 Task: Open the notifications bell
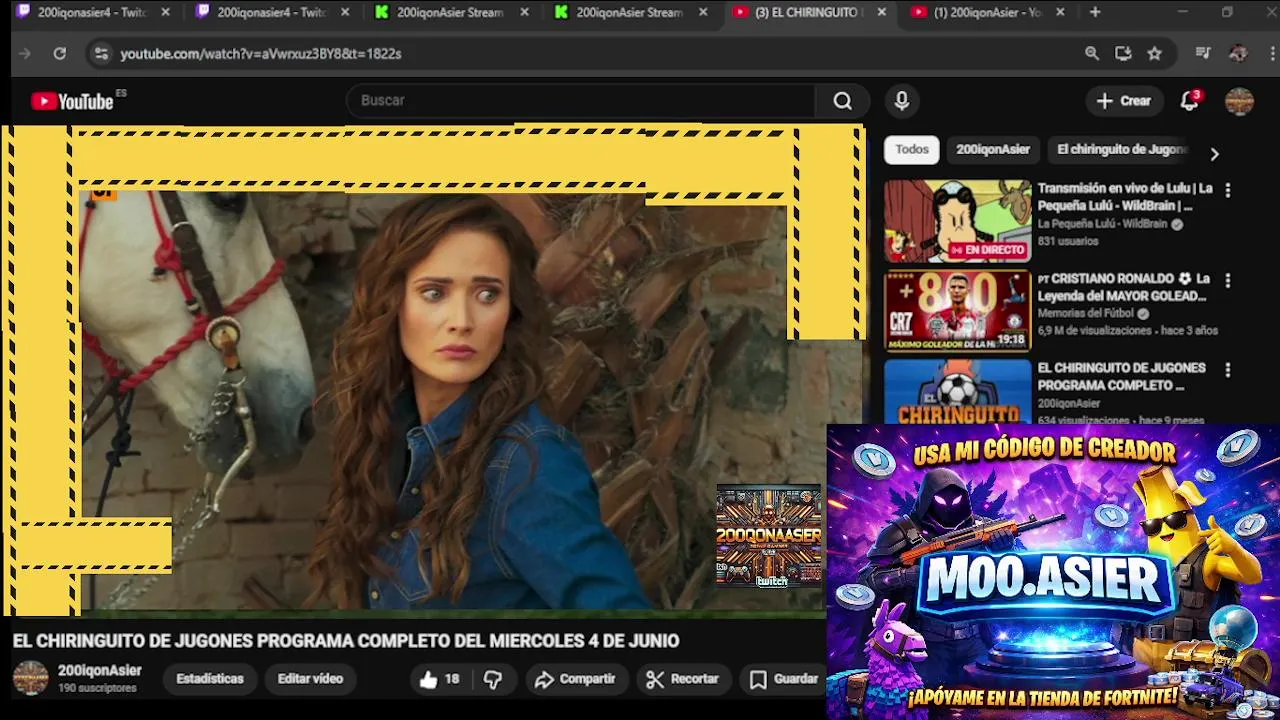pyautogui.click(x=1190, y=101)
